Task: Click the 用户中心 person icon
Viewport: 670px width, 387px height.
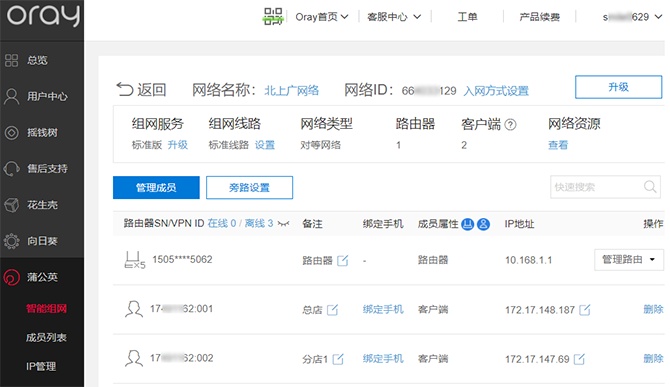Action: [x=12, y=97]
